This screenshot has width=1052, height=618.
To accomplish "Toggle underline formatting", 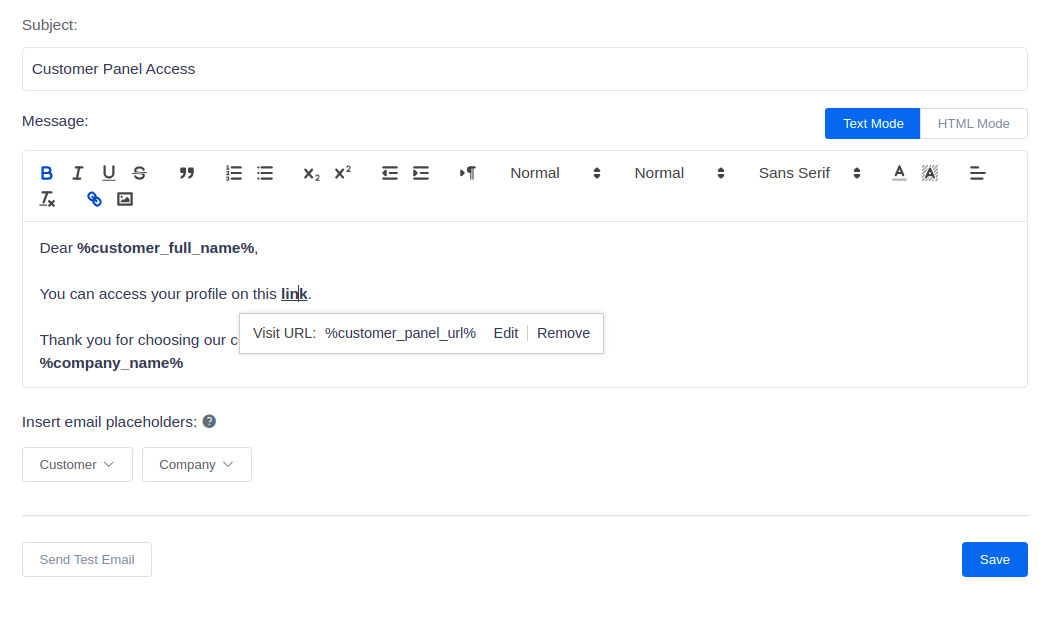I will coord(109,173).
